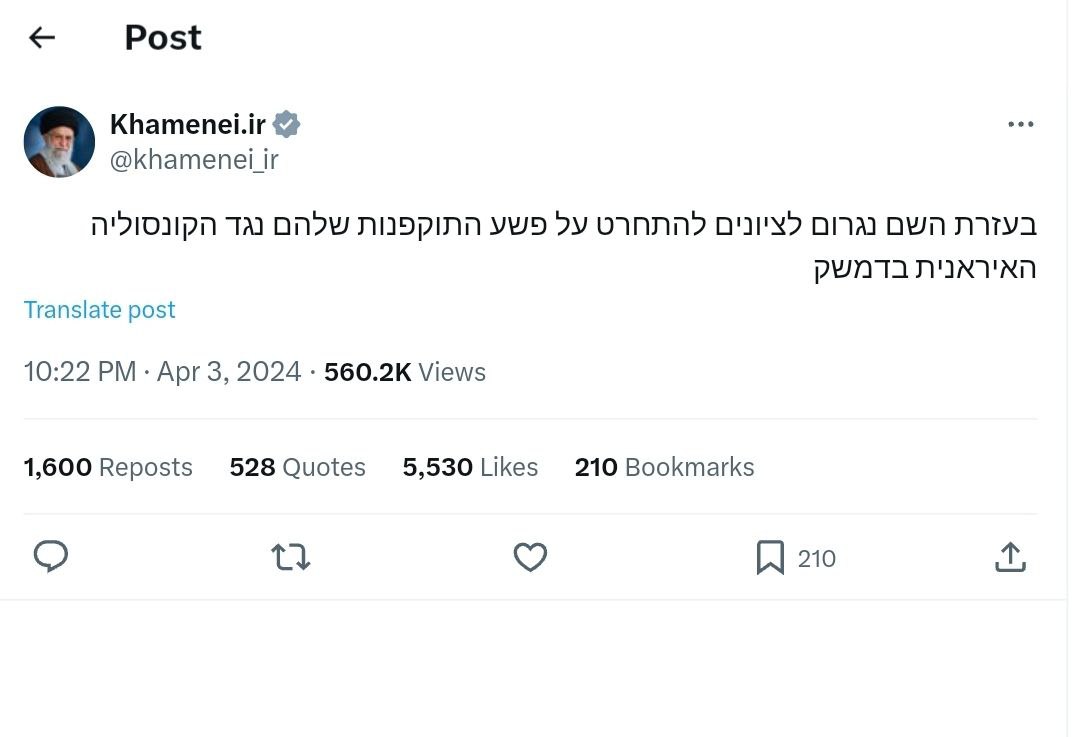Open the Khamenei.ir display name
This screenshot has height=737, width=1080.
coord(188,125)
